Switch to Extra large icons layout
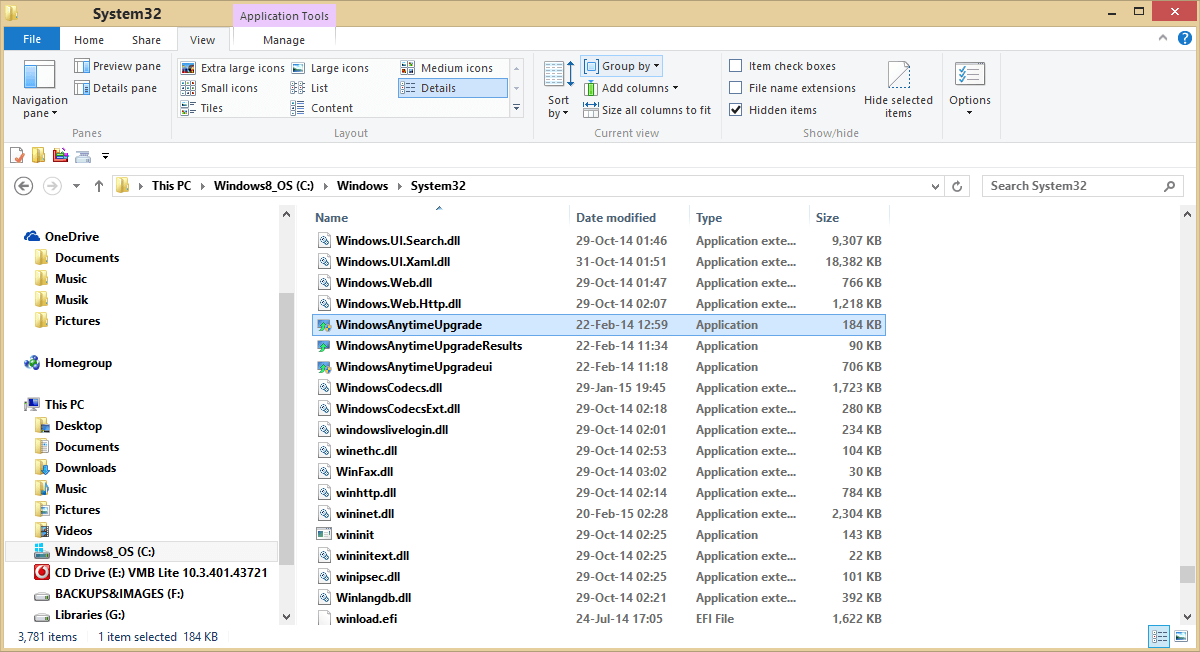 (x=233, y=68)
